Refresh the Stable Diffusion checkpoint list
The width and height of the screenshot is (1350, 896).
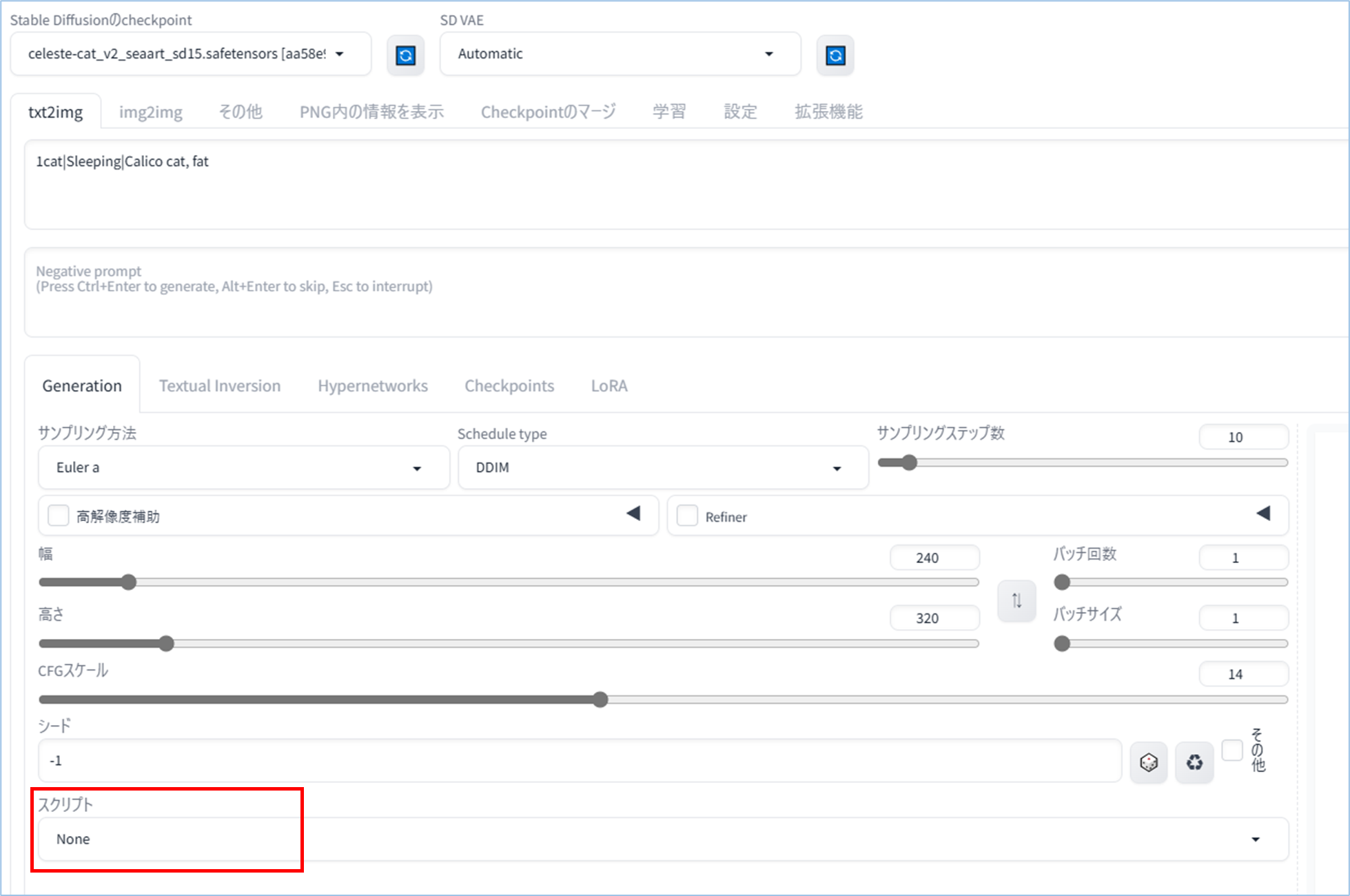click(405, 55)
